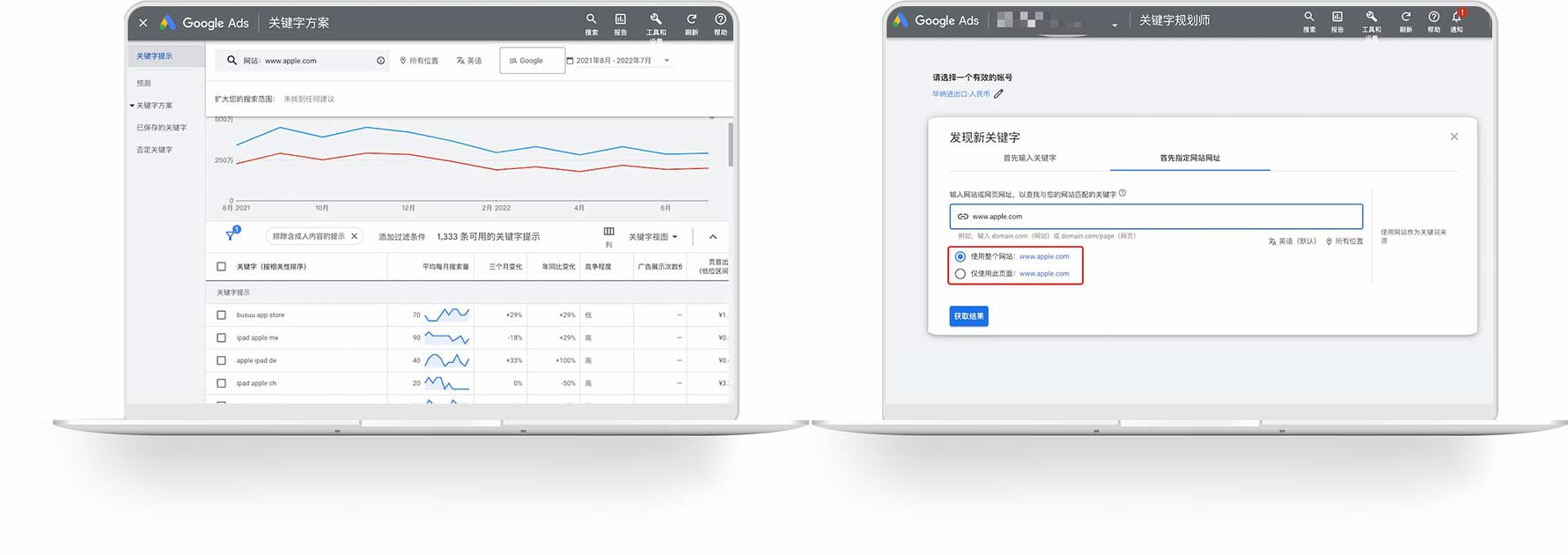Image resolution: width=1568 pixels, height=555 pixels.
Task: Open 报告 reports icon in right laptop header
Action: [x=1337, y=17]
